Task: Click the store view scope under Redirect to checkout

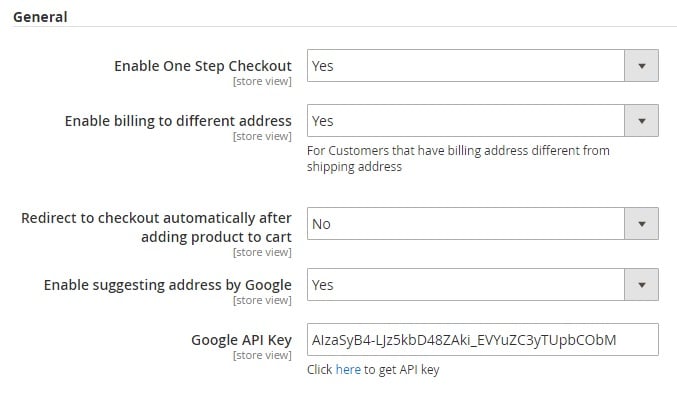Action: click(x=262, y=252)
